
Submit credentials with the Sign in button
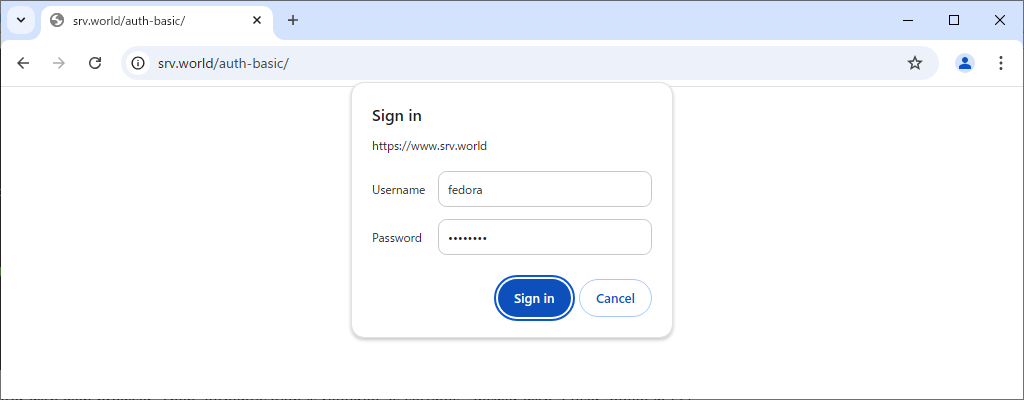pyautogui.click(x=534, y=299)
